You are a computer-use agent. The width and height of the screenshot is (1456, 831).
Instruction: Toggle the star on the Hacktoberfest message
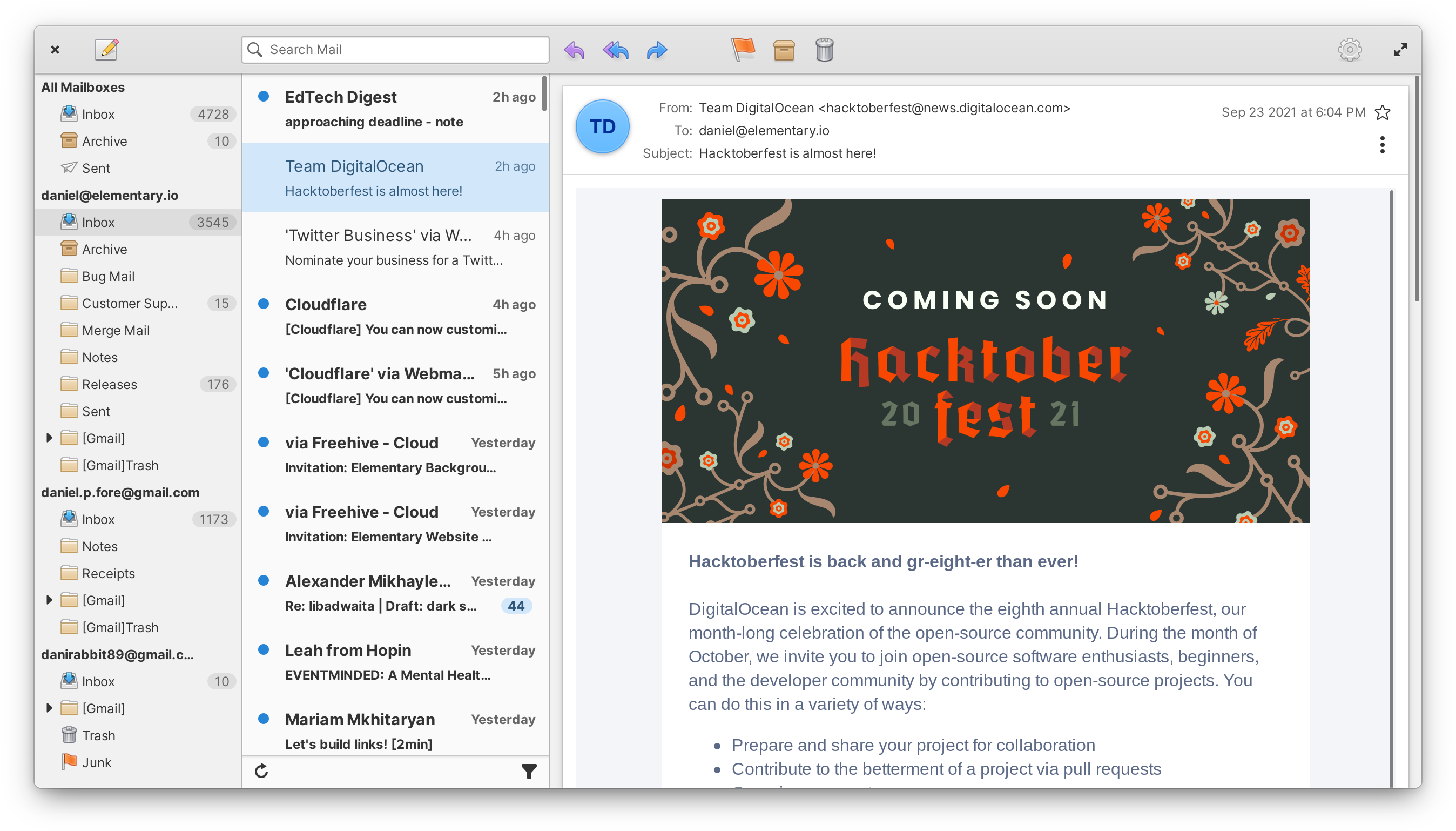pyautogui.click(x=1383, y=112)
